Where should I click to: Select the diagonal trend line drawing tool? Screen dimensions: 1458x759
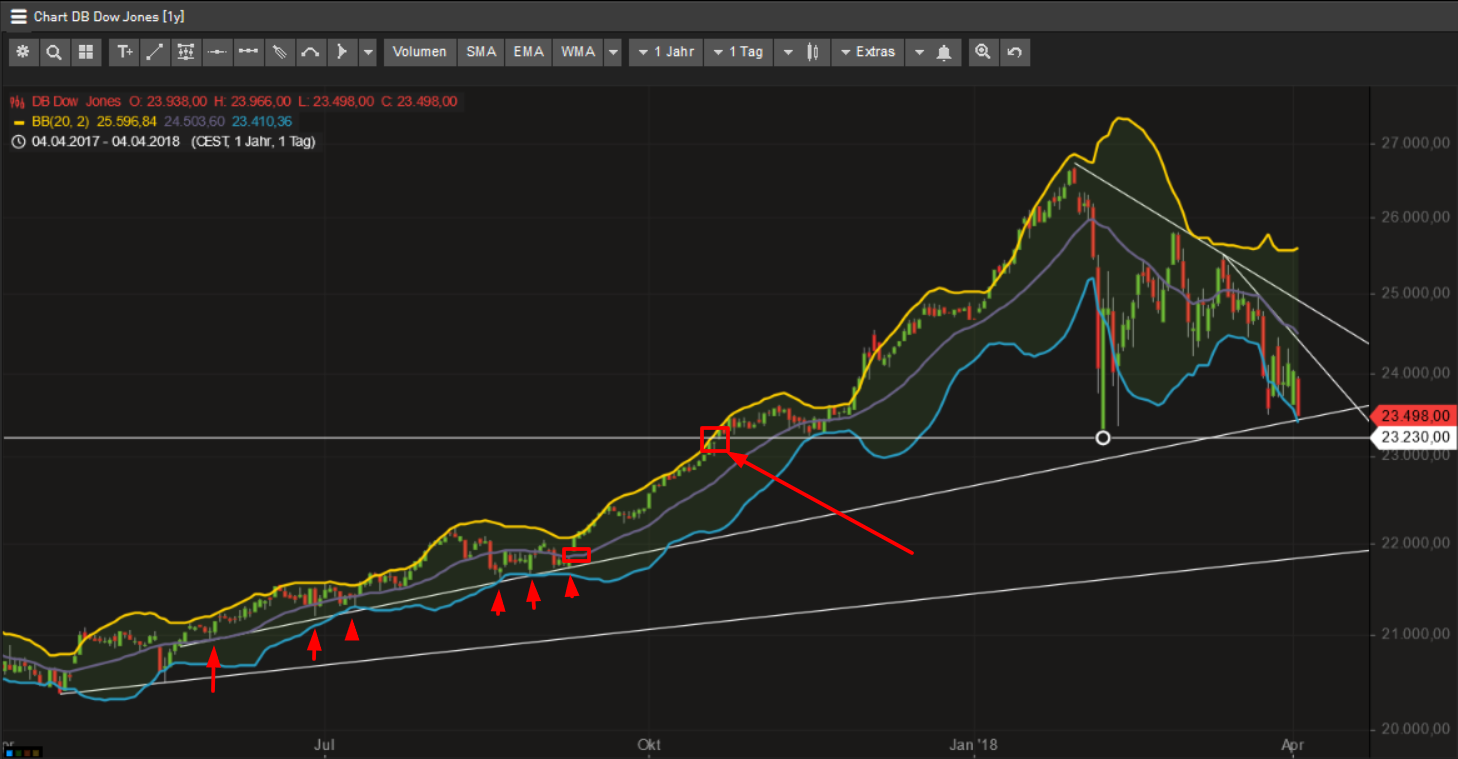[x=155, y=52]
